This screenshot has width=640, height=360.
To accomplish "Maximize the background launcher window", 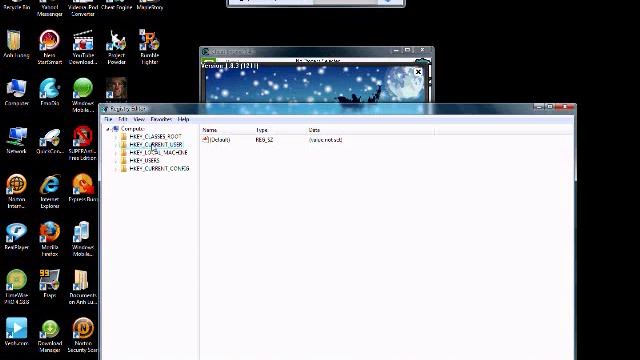I will pos(407,50).
